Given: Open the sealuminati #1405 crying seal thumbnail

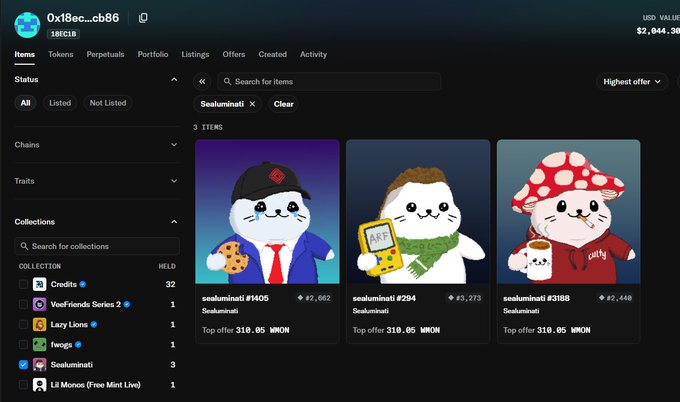Looking at the screenshot, I should tap(267, 212).
